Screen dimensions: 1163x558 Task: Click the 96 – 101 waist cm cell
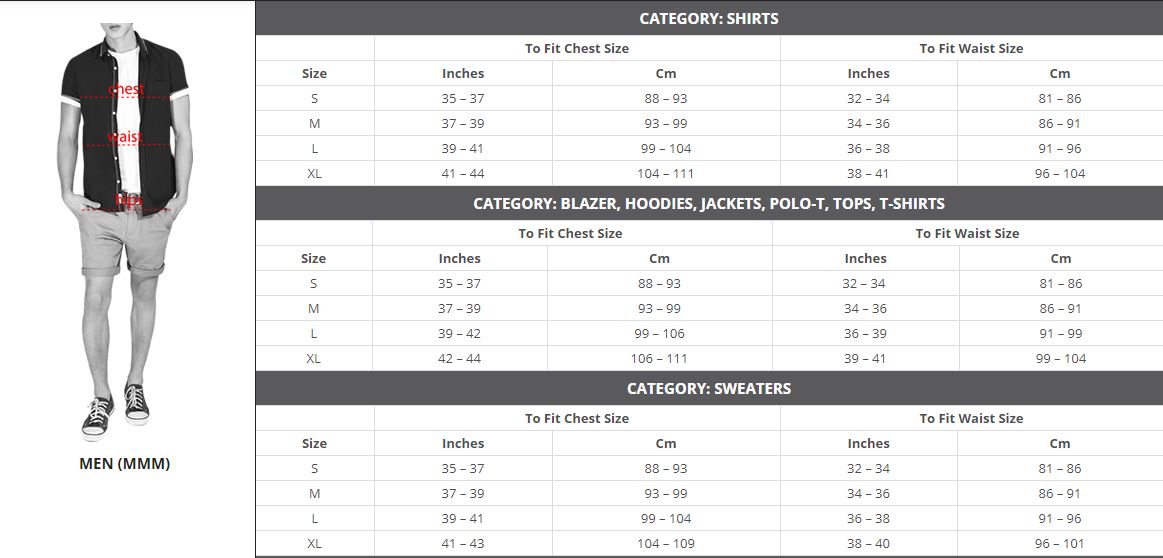1061,543
